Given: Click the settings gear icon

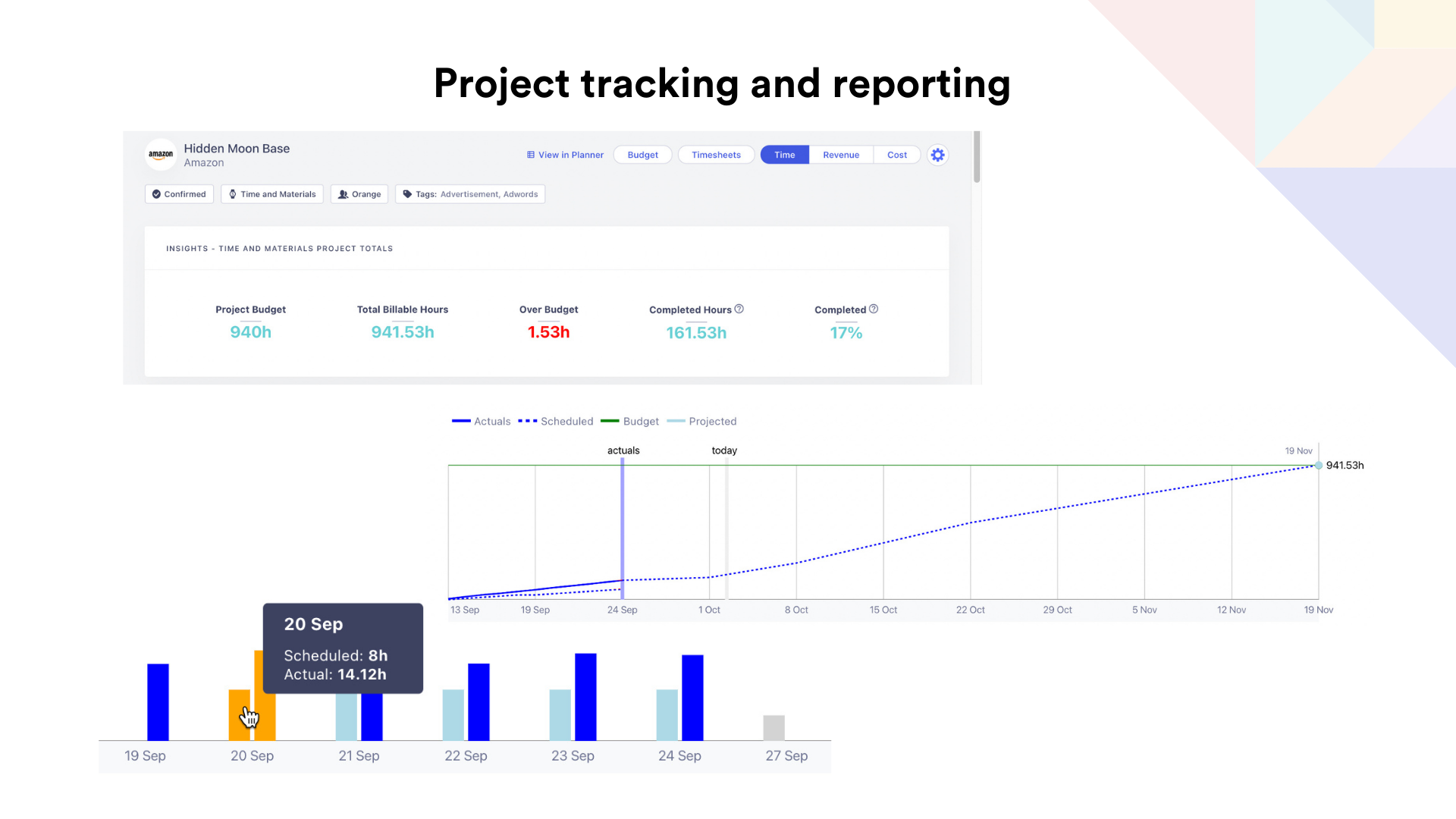Looking at the screenshot, I should tap(937, 155).
